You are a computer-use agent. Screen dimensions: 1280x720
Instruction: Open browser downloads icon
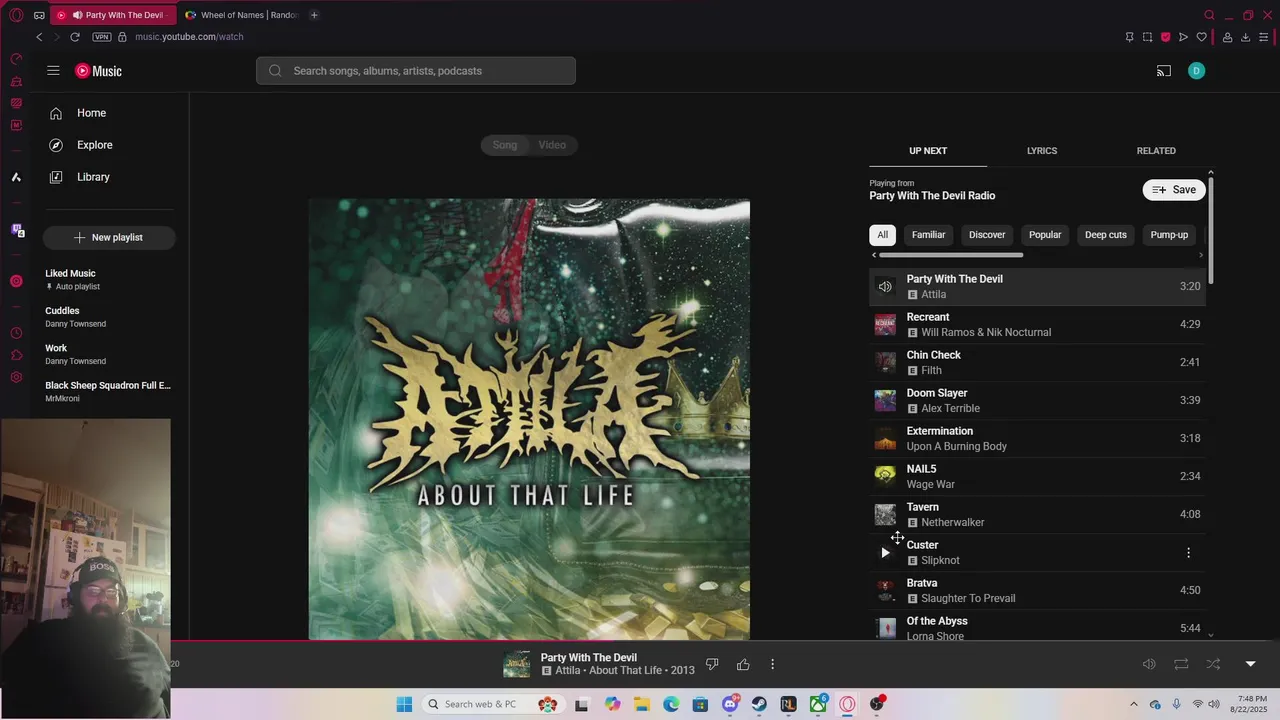pyautogui.click(x=1245, y=37)
